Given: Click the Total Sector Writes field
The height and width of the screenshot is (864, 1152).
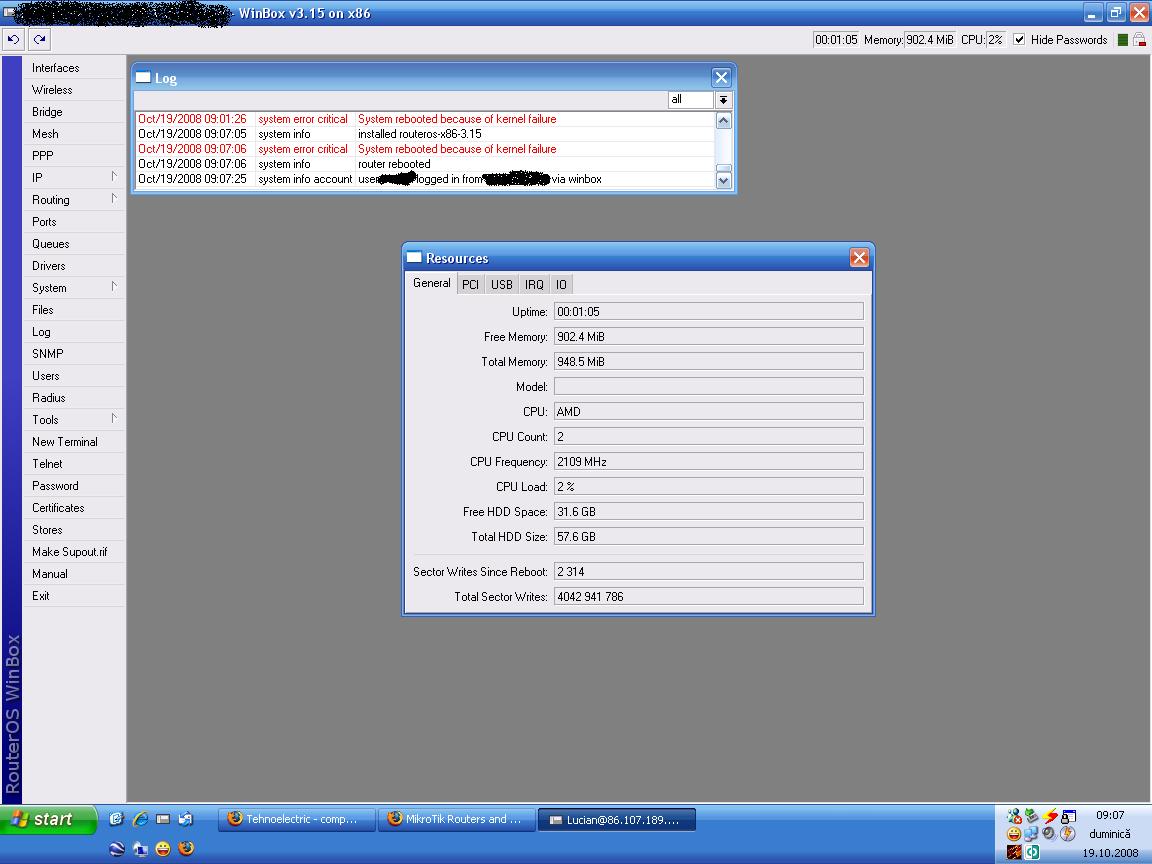Looking at the screenshot, I should point(708,597).
